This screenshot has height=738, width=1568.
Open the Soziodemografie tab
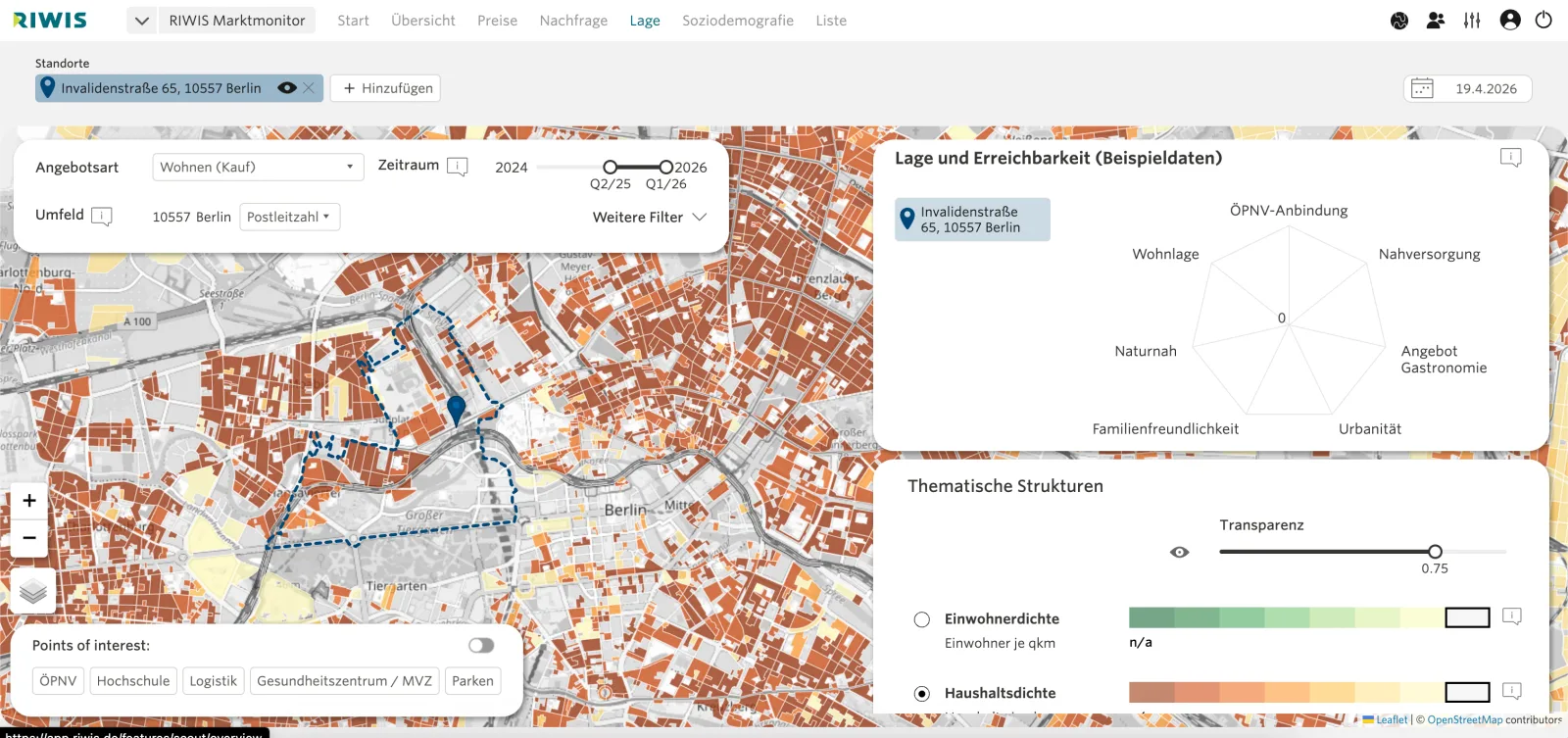(738, 21)
